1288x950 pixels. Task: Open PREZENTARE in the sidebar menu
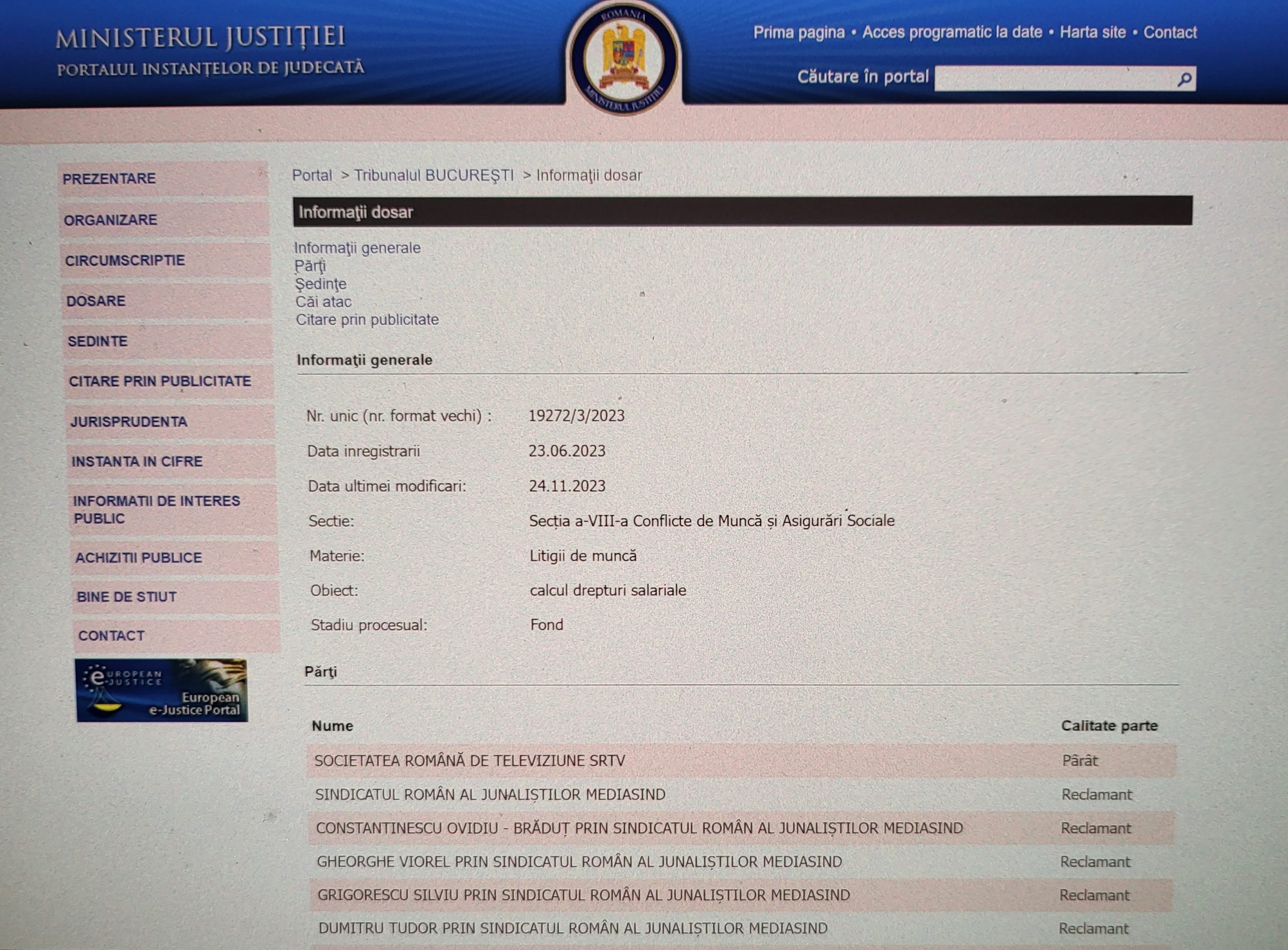164,179
